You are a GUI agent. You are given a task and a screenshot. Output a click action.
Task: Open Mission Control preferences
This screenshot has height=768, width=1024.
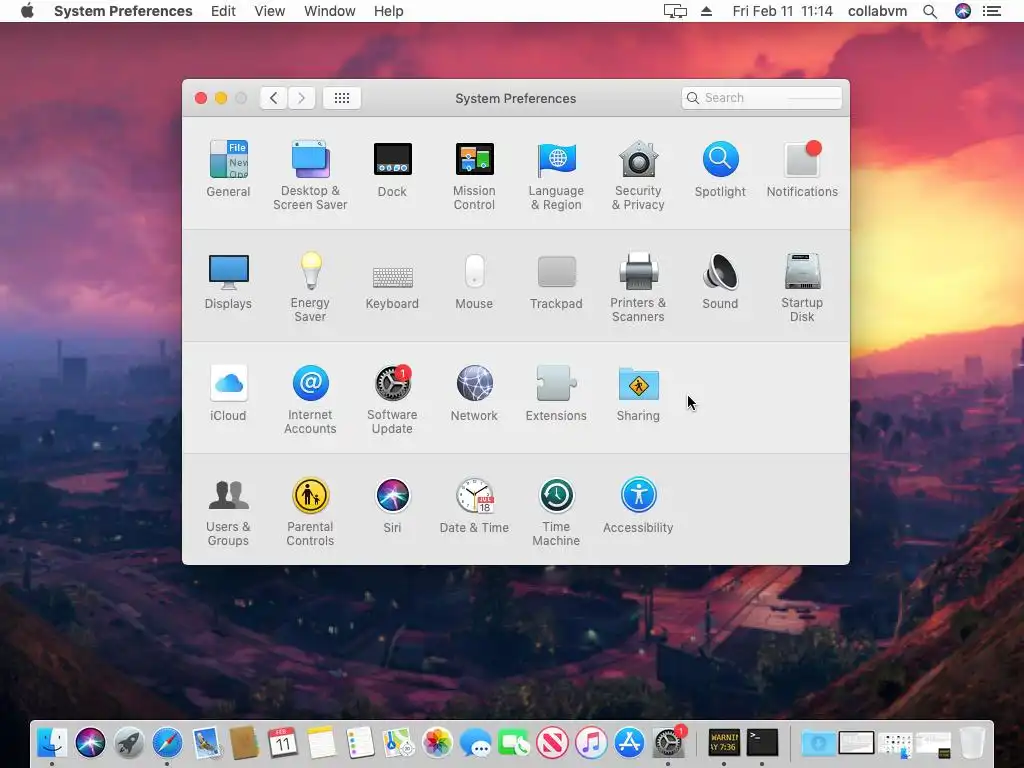point(474,175)
